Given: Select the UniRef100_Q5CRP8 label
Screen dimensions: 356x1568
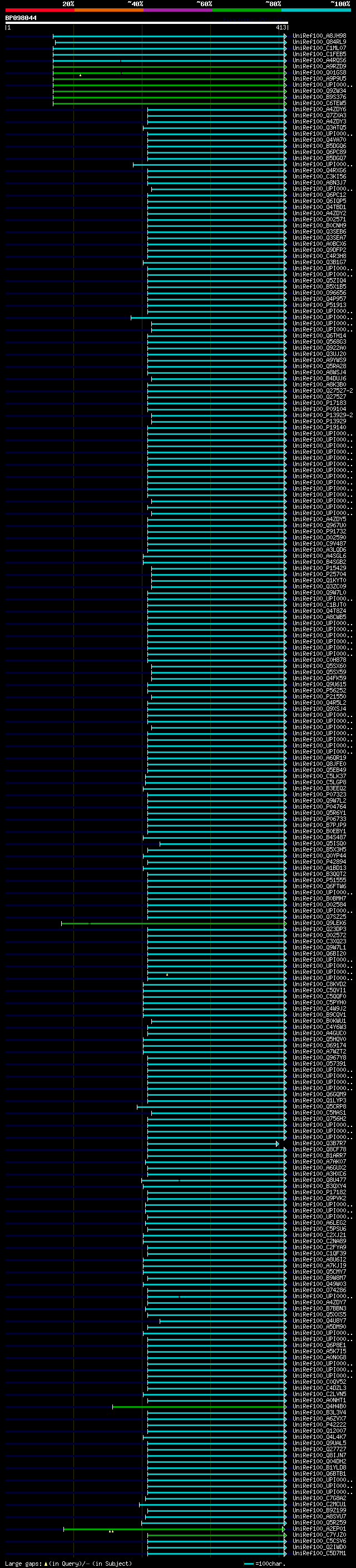Looking at the screenshot, I should click(x=319, y=1106).
